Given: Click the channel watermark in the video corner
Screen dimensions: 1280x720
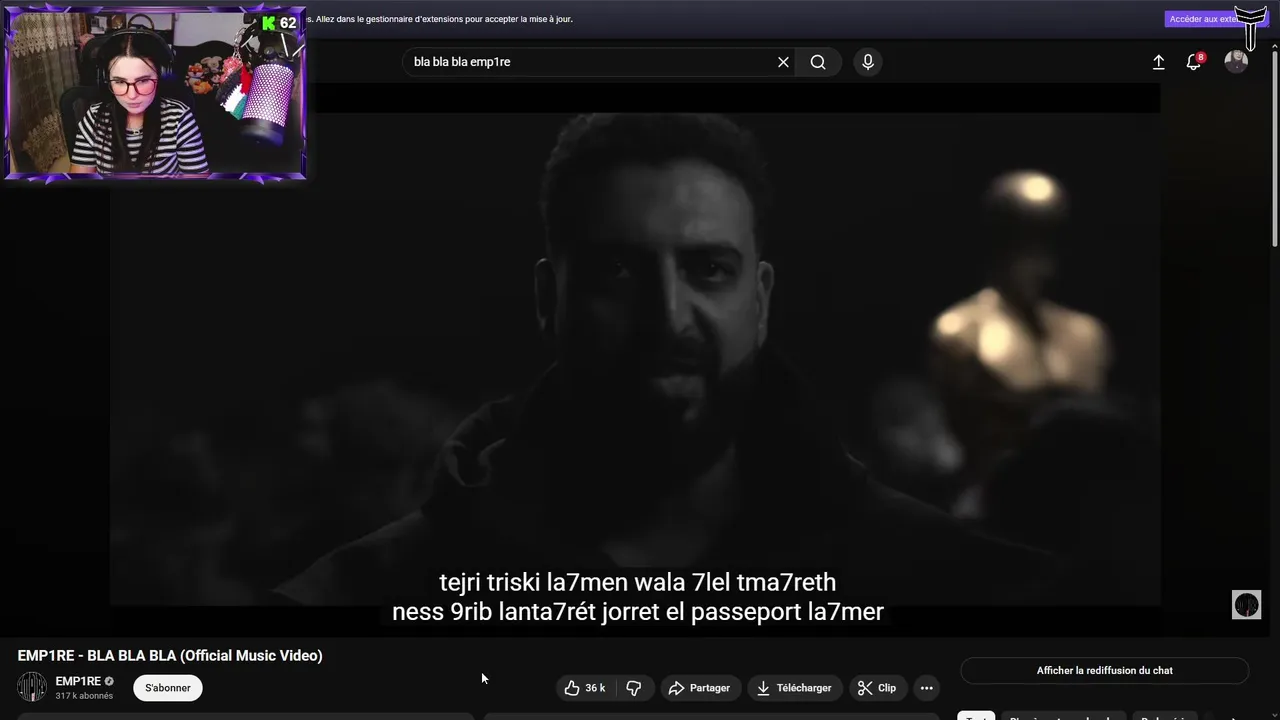Looking at the screenshot, I should [1246, 605].
